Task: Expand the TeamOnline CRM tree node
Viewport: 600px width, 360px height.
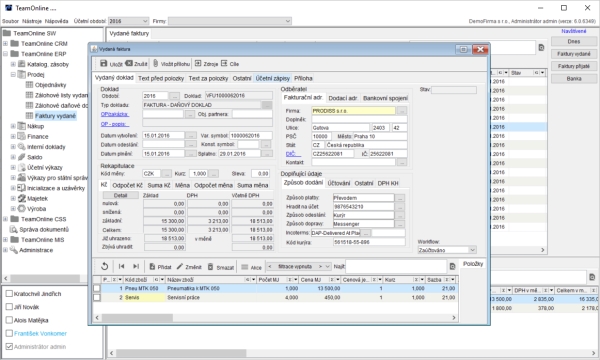Action: pos(5,43)
